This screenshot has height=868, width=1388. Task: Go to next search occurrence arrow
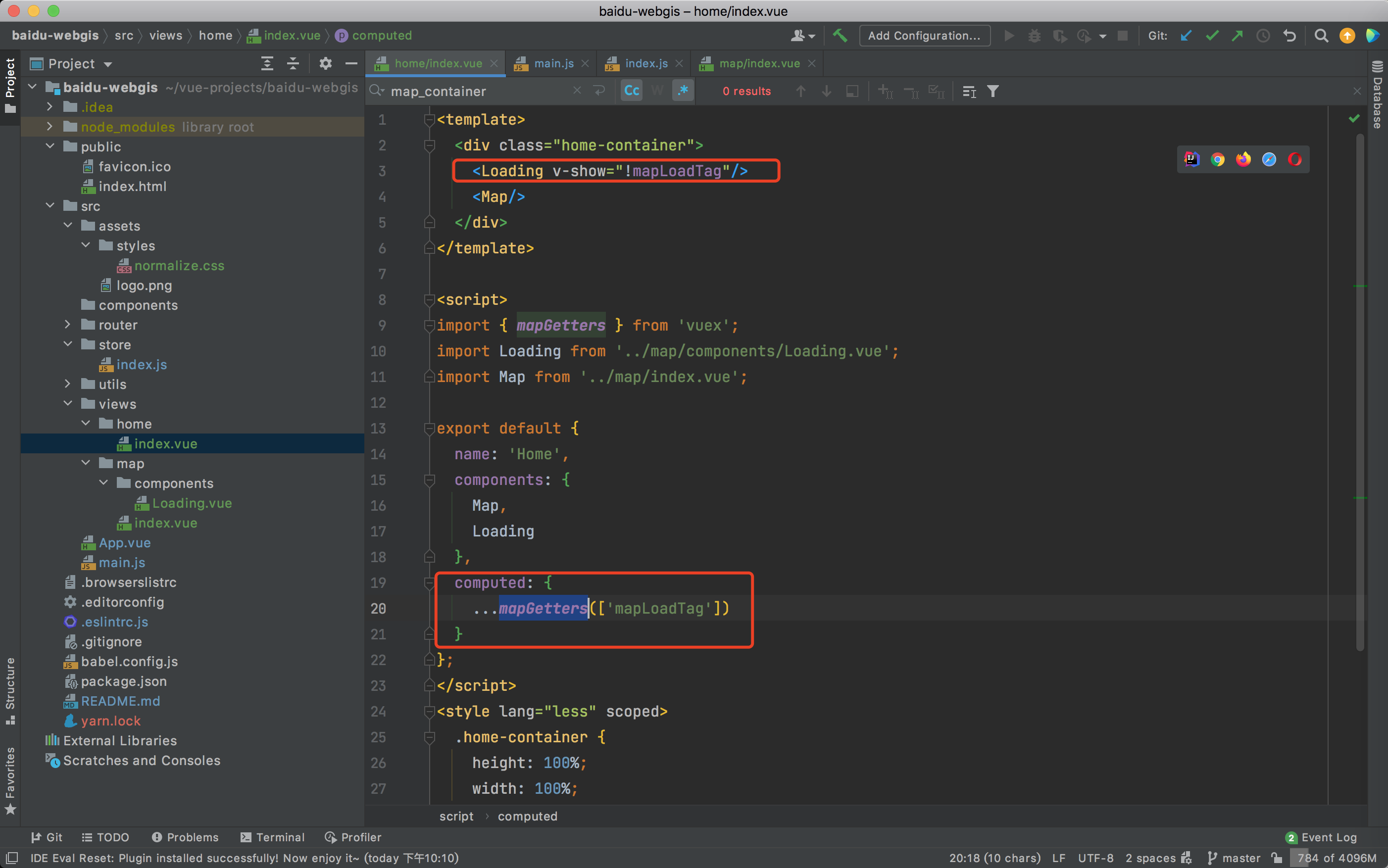(x=826, y=91)
